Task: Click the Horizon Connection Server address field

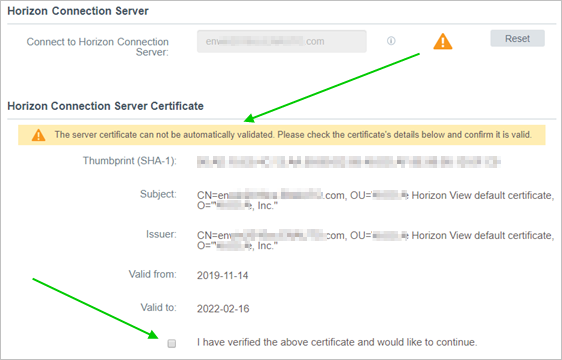Action: click(282, 41)
